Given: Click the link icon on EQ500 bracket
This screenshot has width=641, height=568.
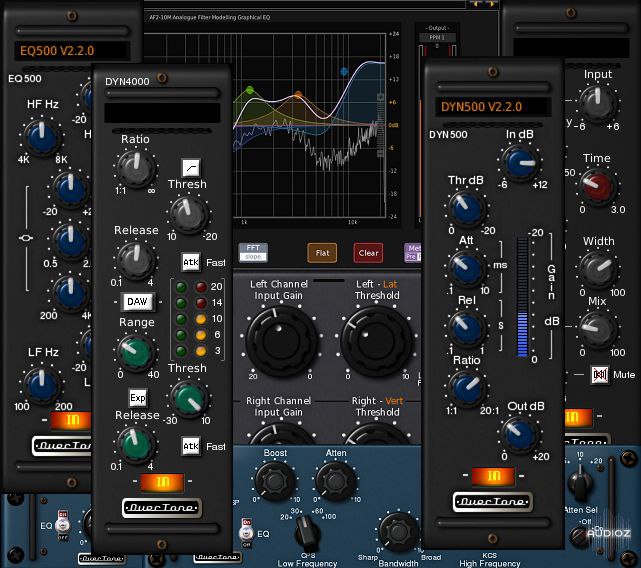Looking at the screenshot, I should click(26, 238).
